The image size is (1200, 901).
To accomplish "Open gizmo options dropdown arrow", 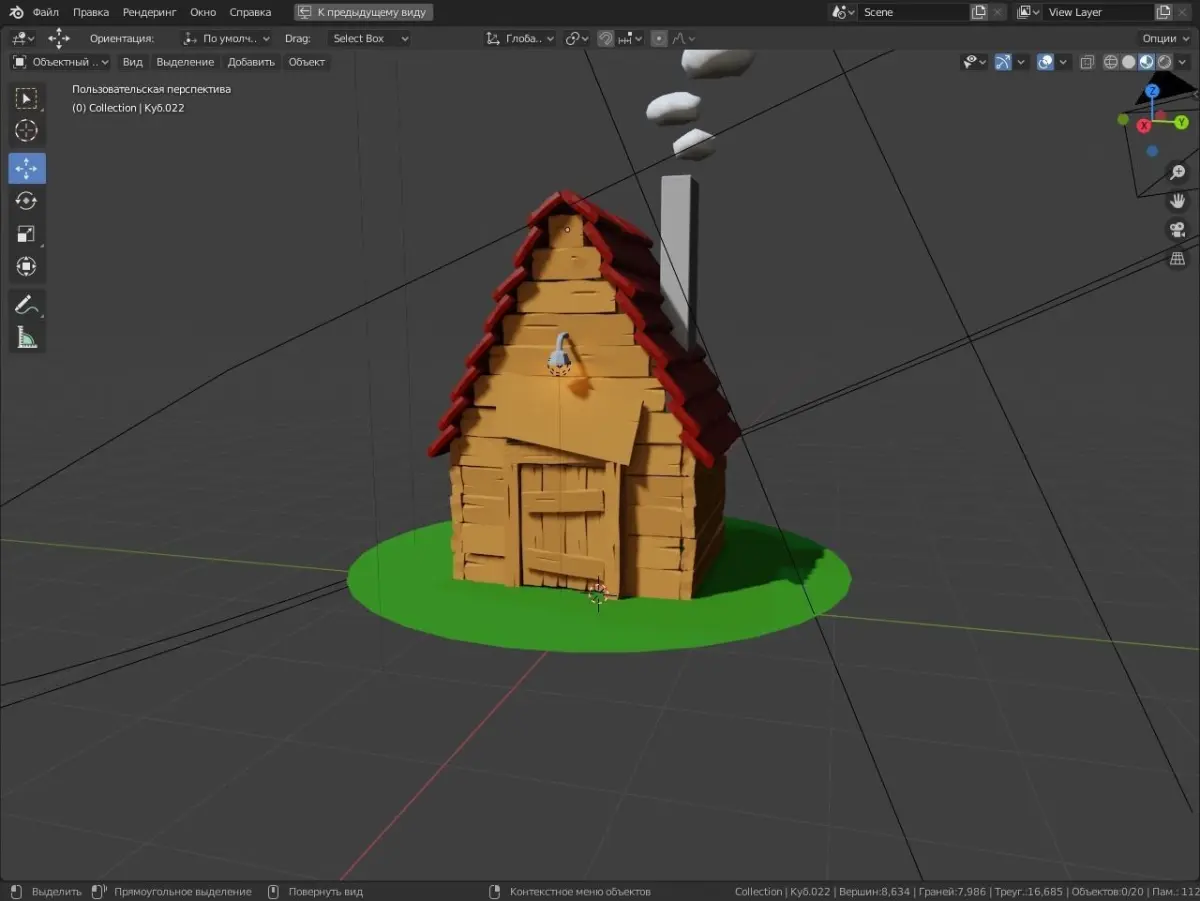I will click(x=1021, y=62).
